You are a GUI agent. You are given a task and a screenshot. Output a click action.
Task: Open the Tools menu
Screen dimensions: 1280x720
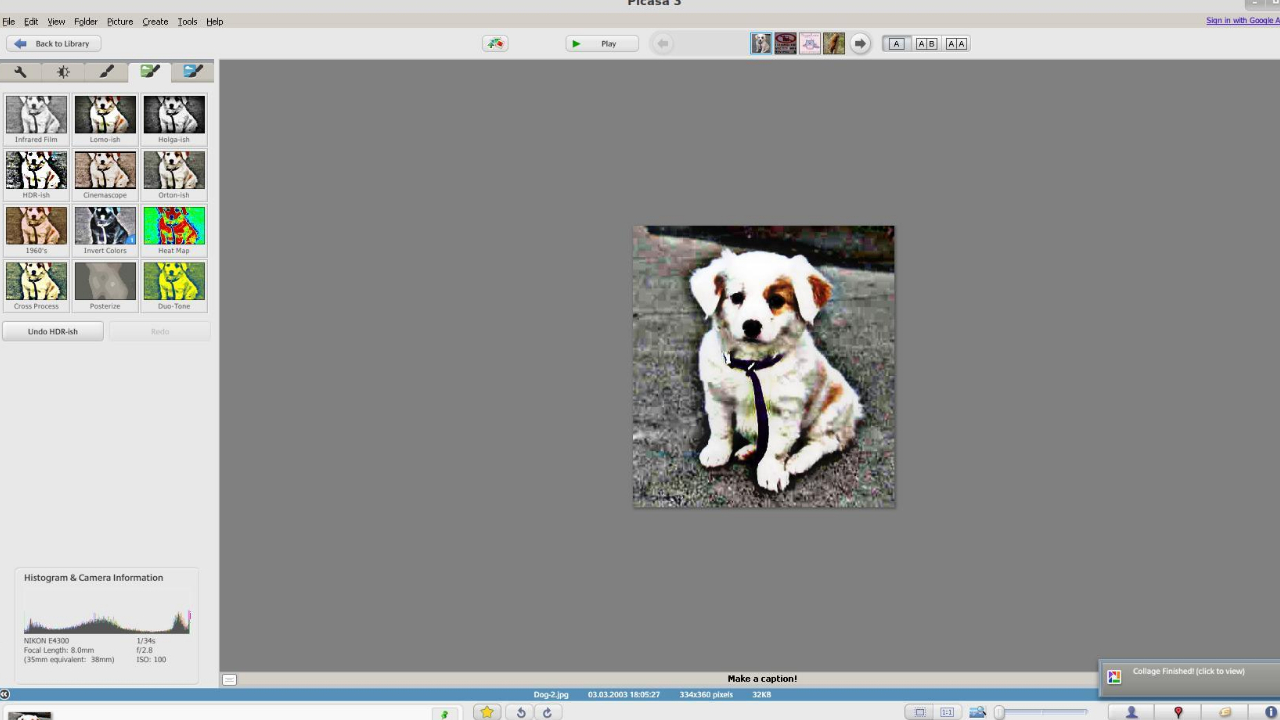(187, 21)
